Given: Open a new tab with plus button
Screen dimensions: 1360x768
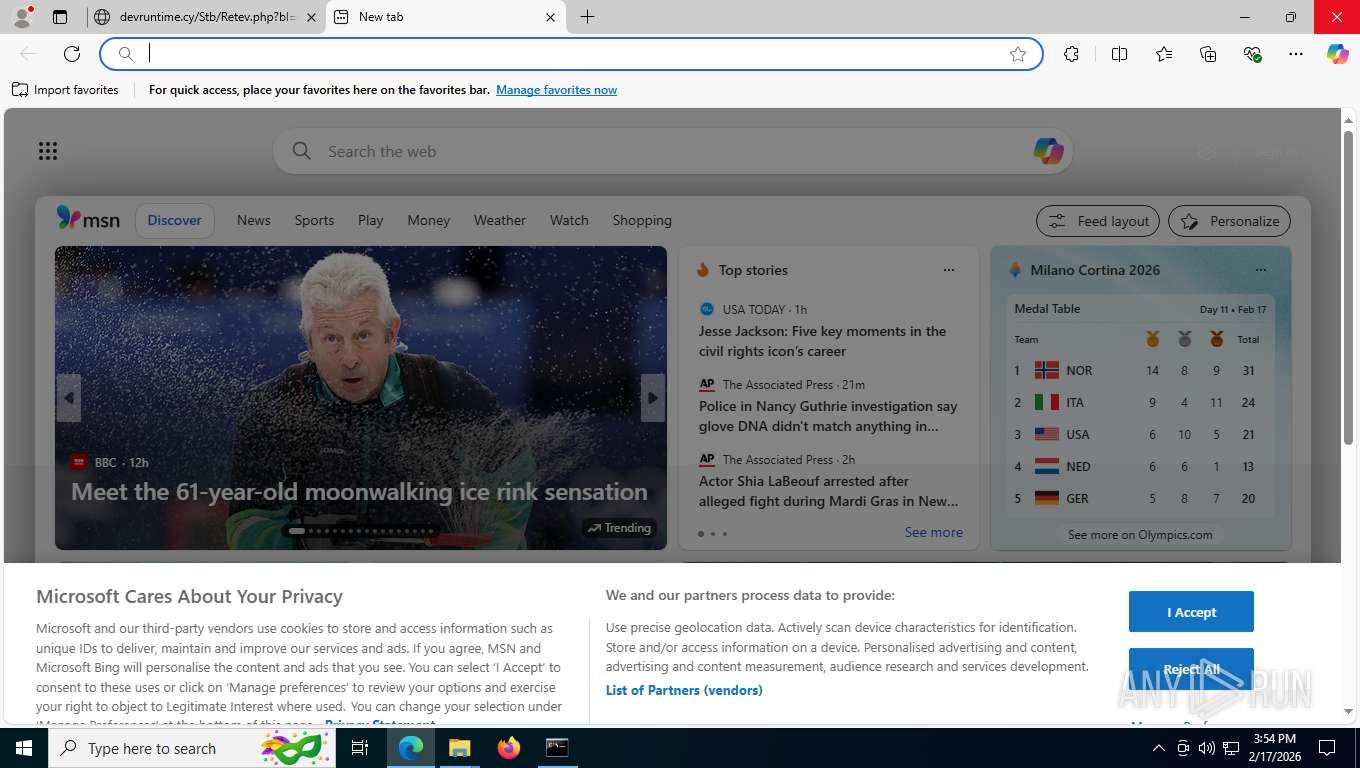Looking at the screenshot, I should point(587,17).
